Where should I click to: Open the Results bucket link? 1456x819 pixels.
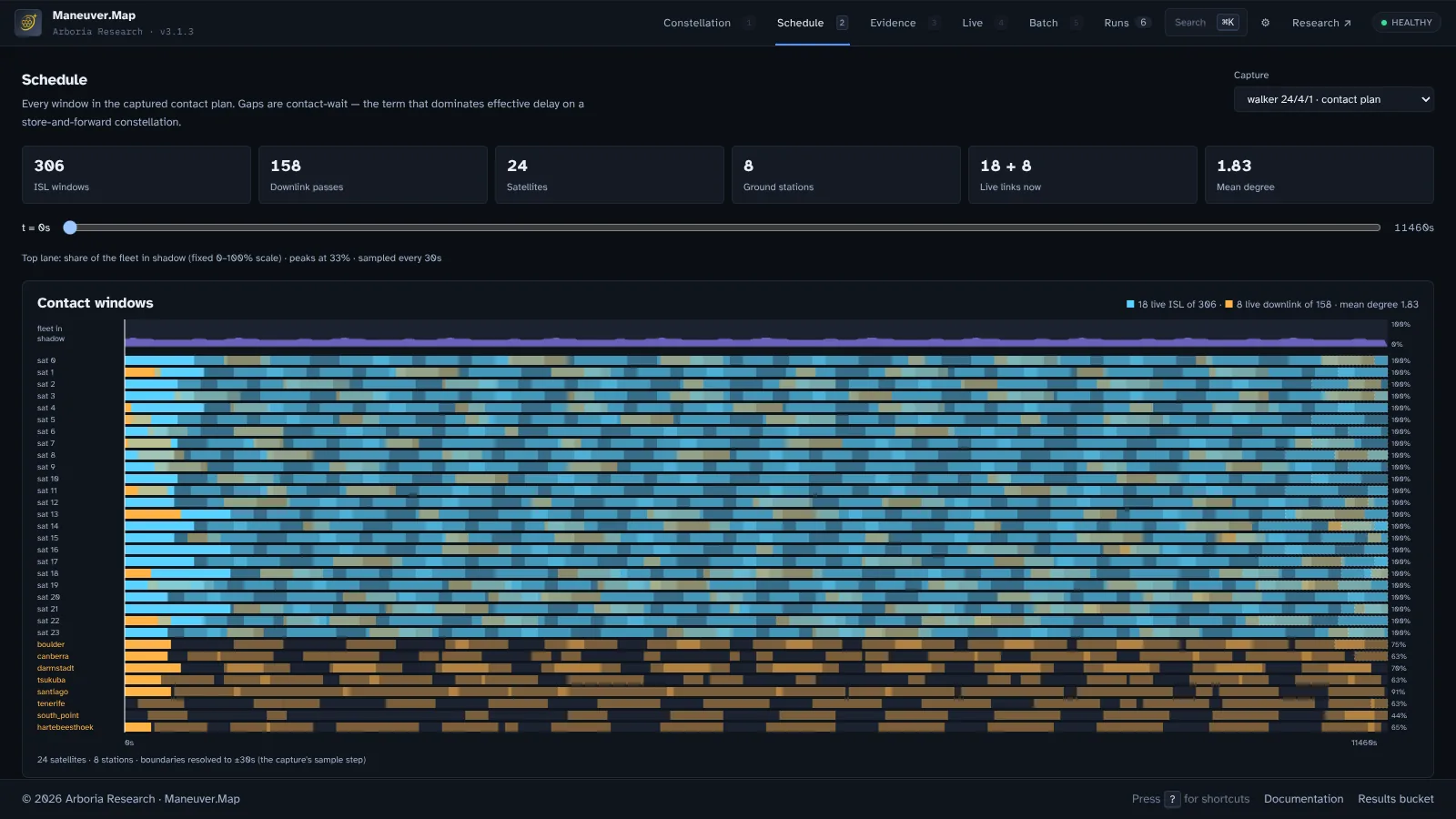1396,799
